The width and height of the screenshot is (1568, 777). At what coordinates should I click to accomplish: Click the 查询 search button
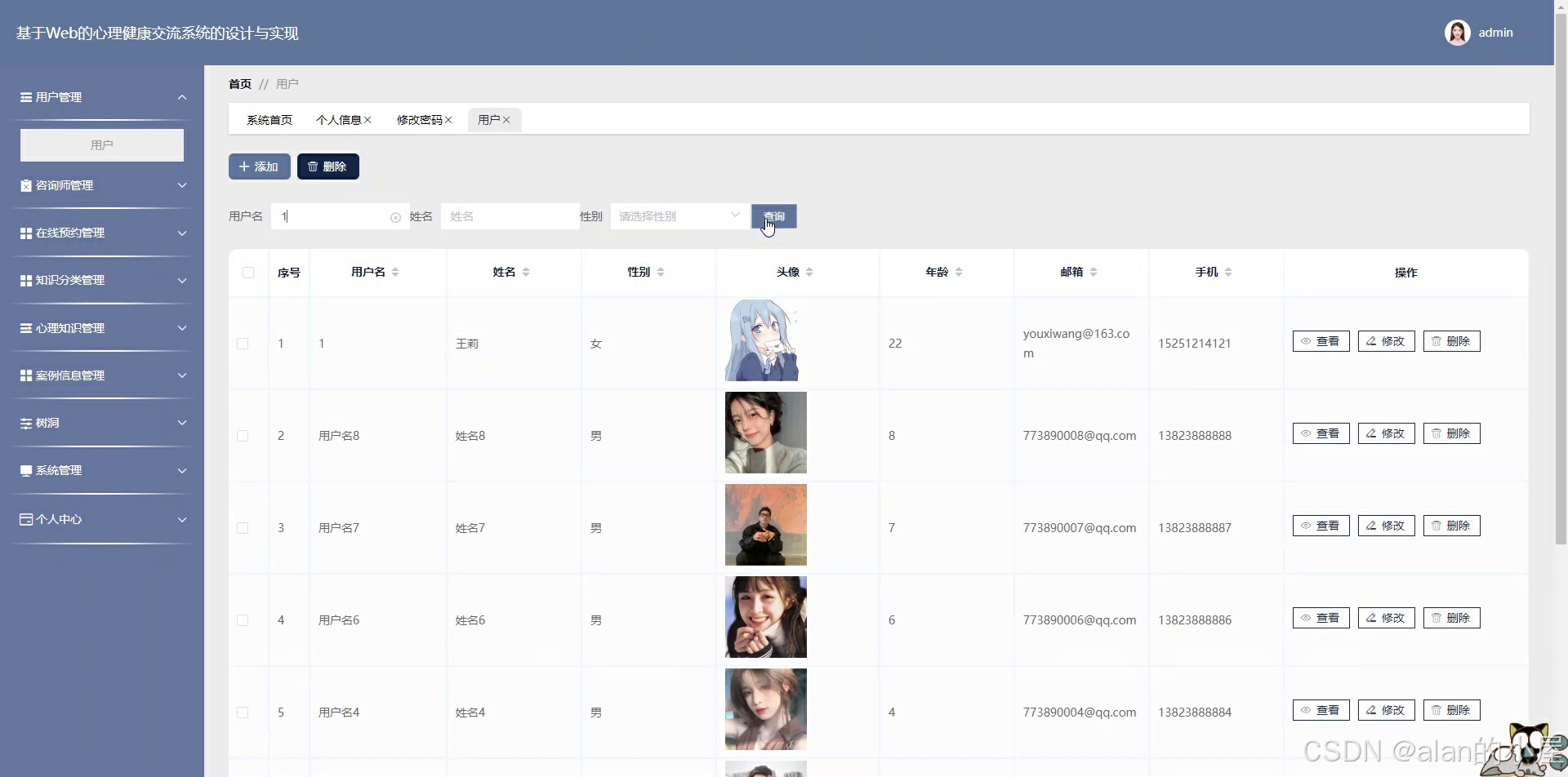(774, 216)
